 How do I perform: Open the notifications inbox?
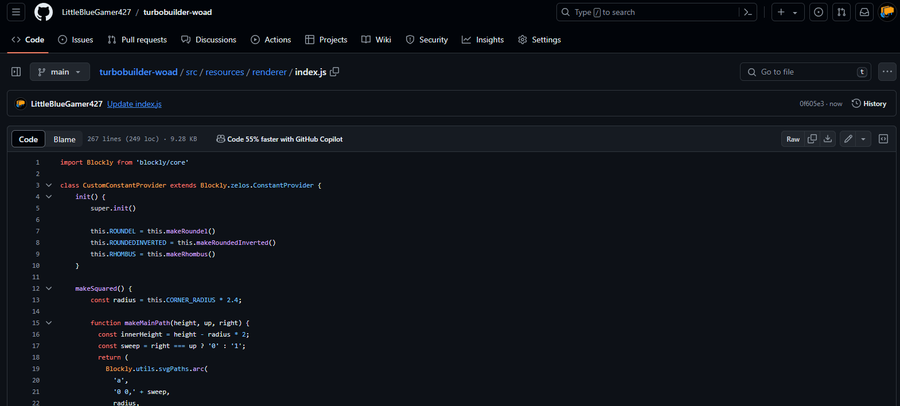[x=863, y=12]
